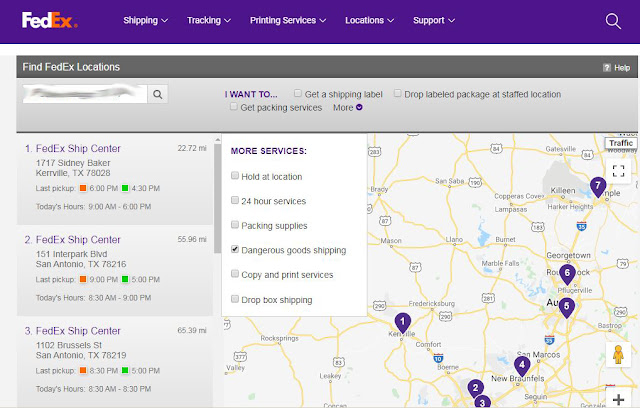Open the Locations dropdown menu

coord(369,20)
